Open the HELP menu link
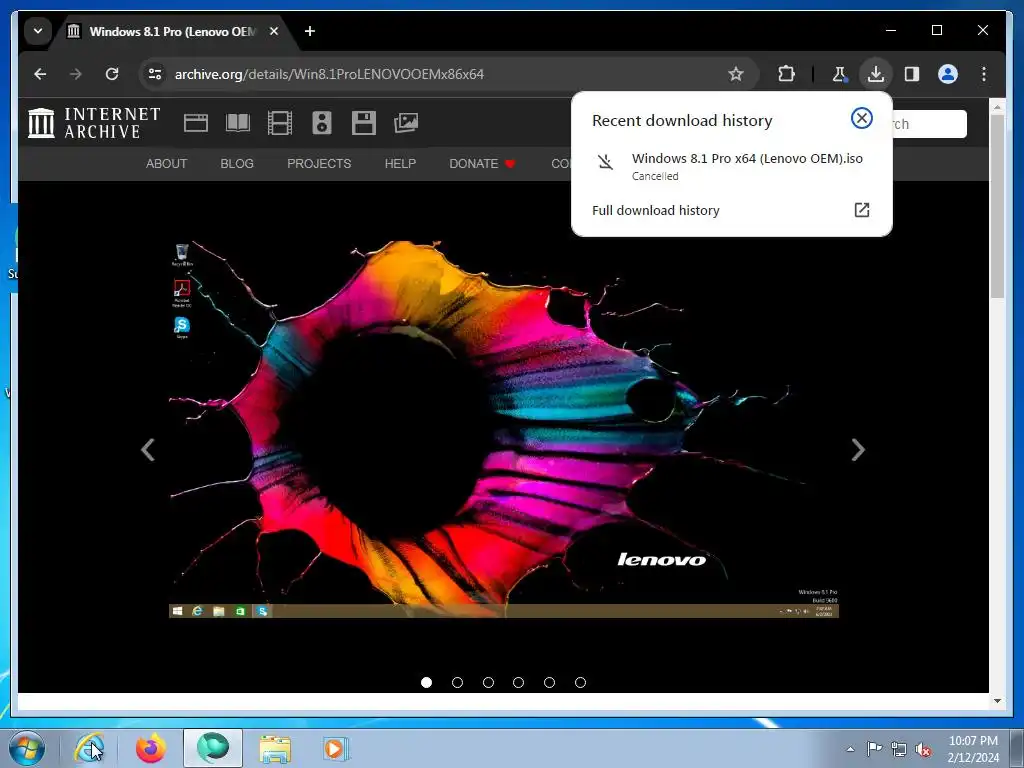The height and width of the screenshot is (768, 1024). [x=400, y=164]
